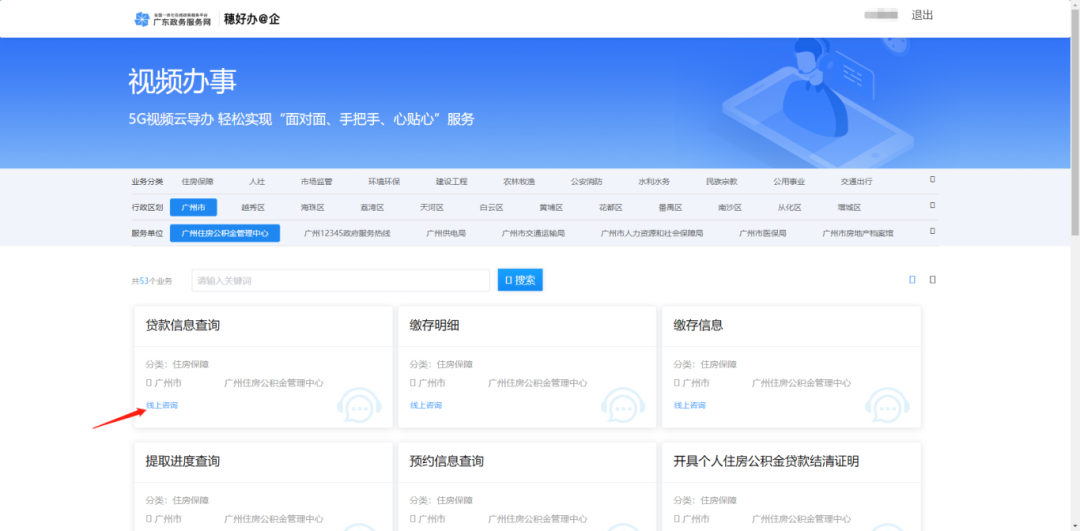This screenshot has height=531, width=1080.
Task: Click the page vertical scrollbar
Action: (1075, 124)
